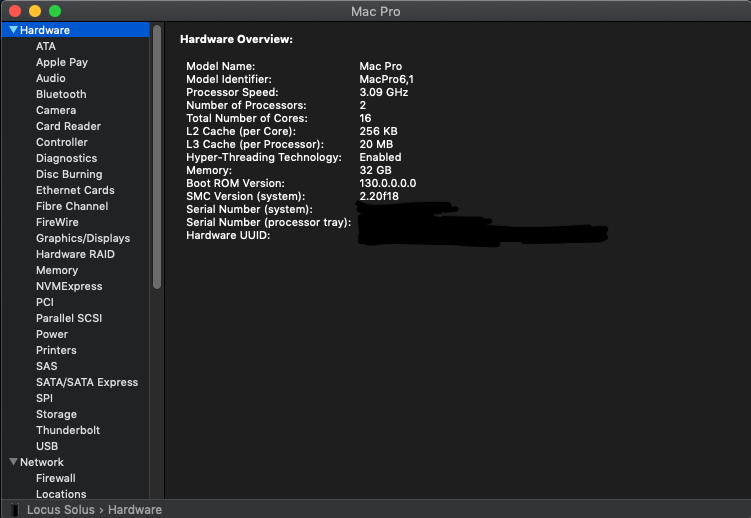Select ATA in the sidebar
Image resolution: width=751 pixels, height=518 pixels.
[46, 46]
